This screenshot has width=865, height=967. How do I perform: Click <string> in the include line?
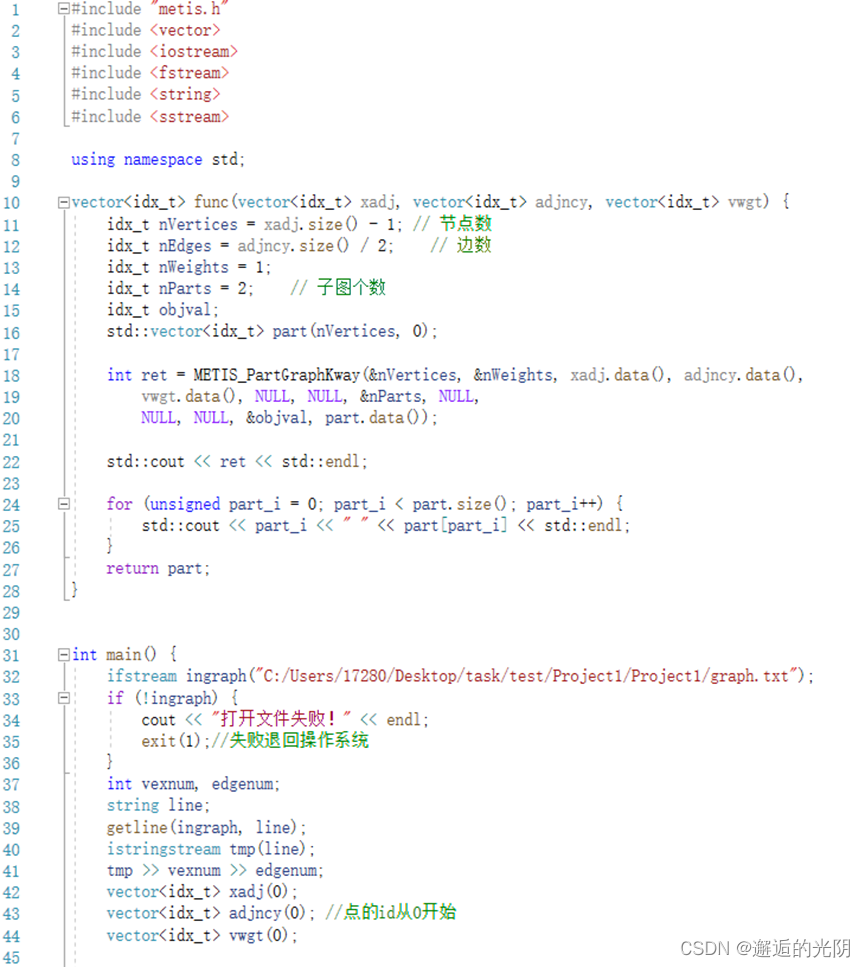185,94
